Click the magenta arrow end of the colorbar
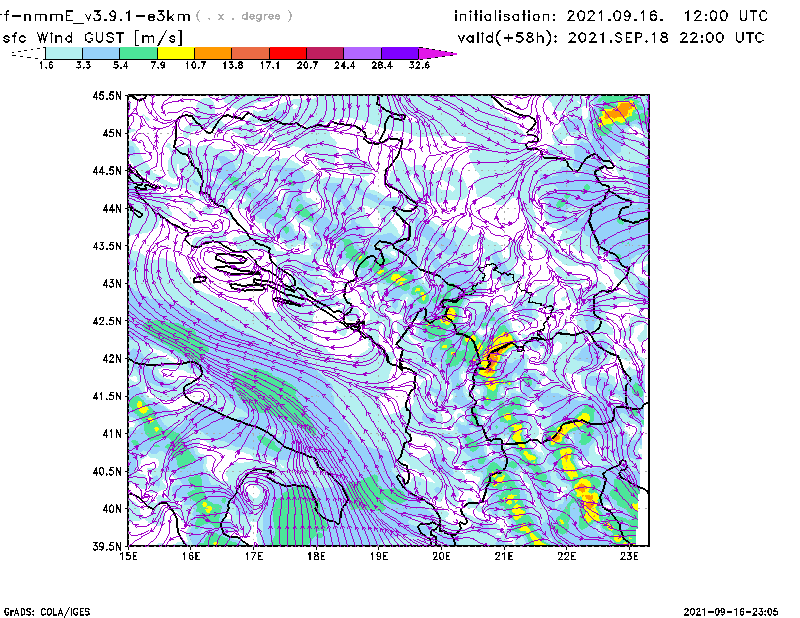 (x=437, y=53)
